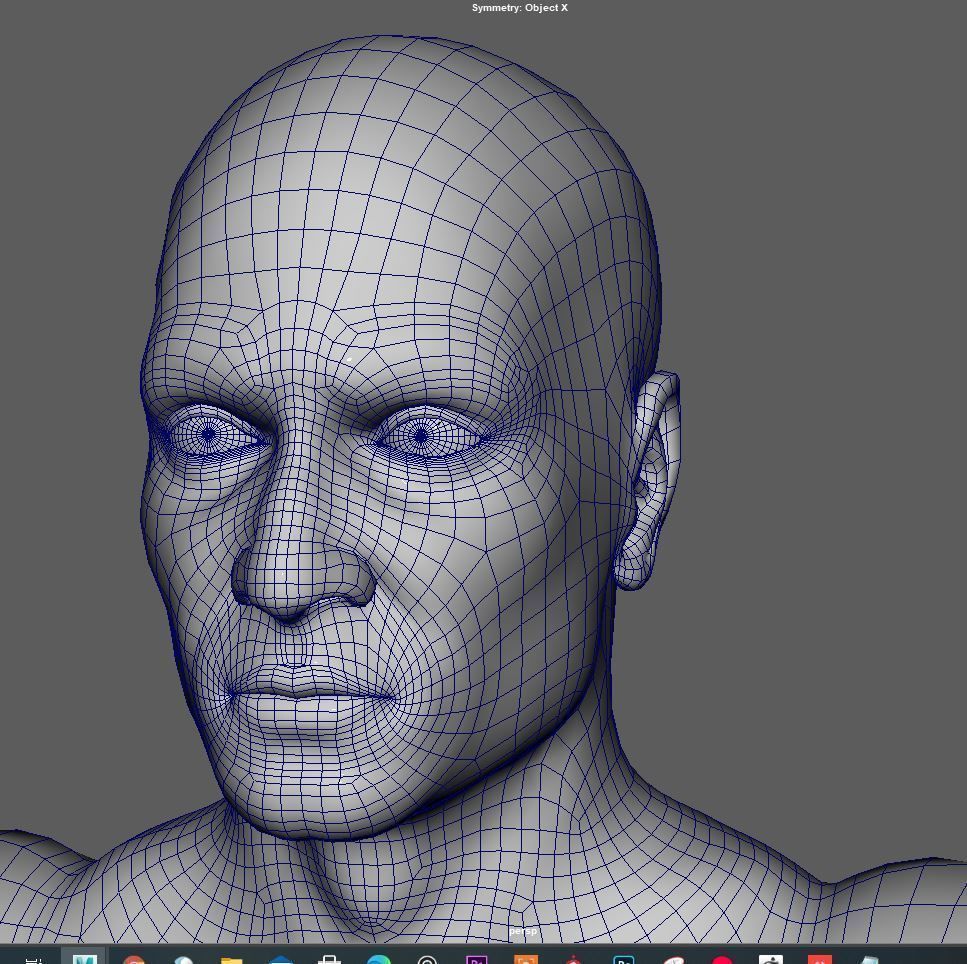This screenshot has width=967, height=964.
Task: Select the head model's visible ear
Action: (x=648, y=481)
